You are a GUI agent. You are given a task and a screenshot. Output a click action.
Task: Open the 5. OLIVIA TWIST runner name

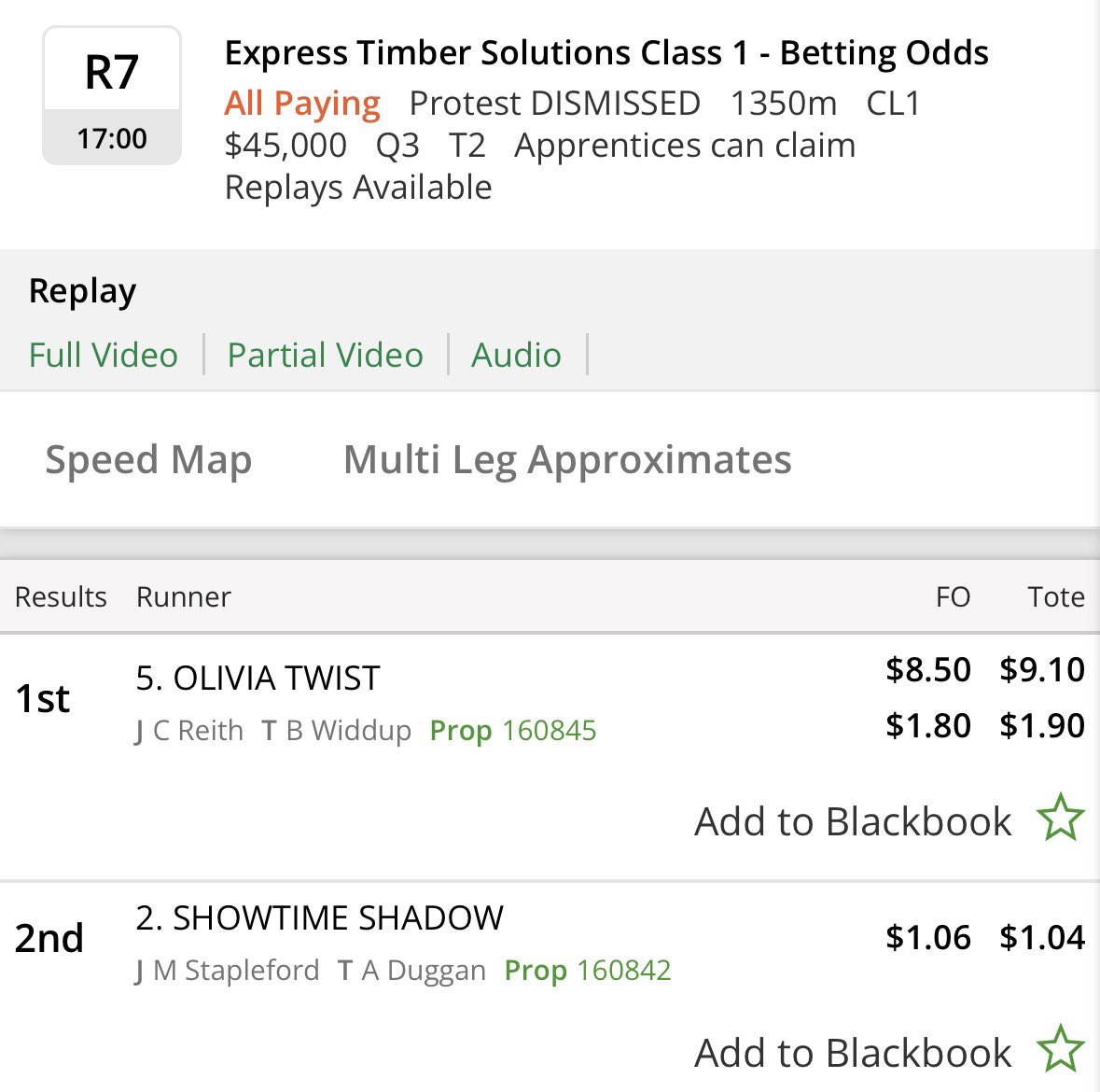[x=258, y=678]
